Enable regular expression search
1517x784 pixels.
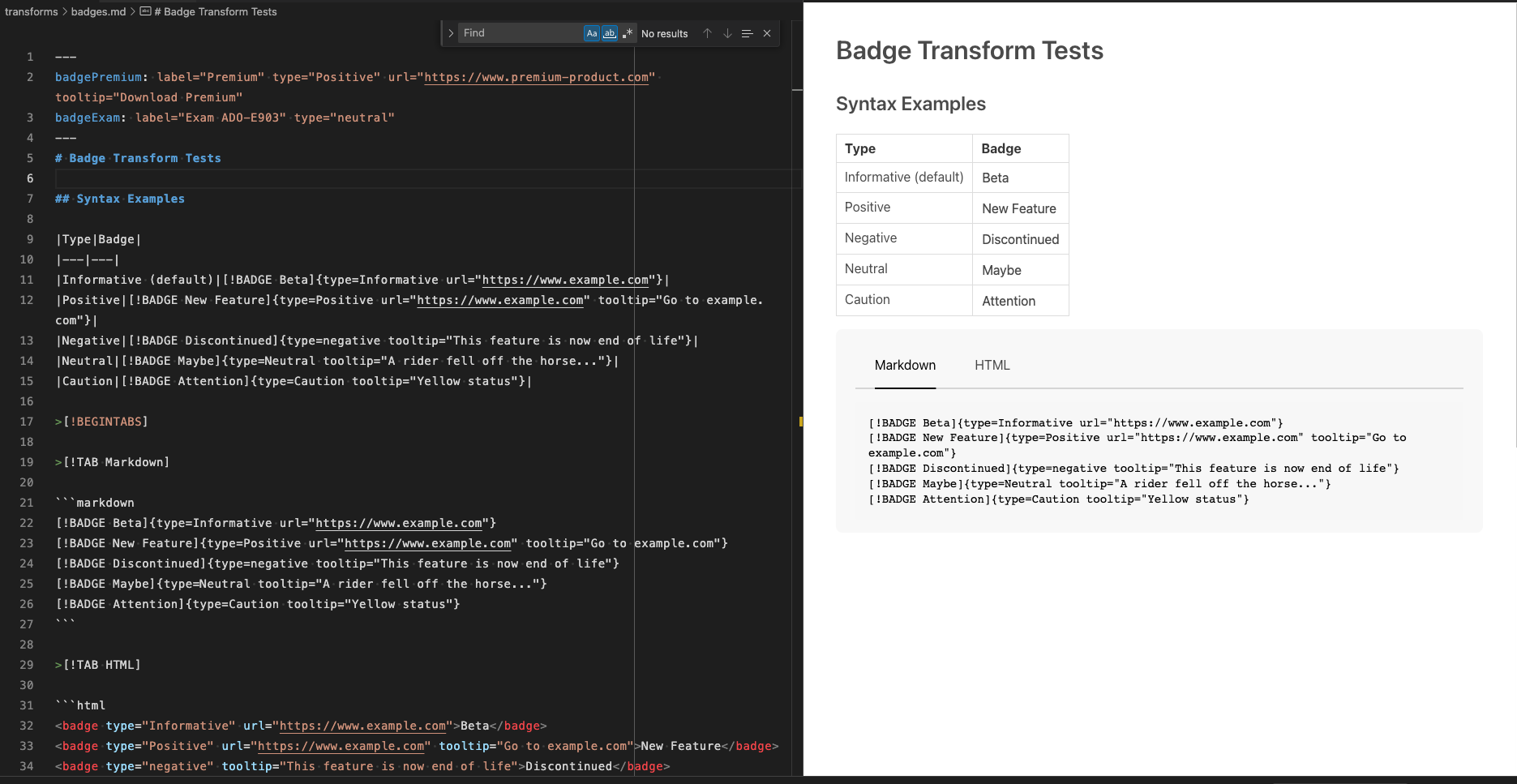(628, 33)
